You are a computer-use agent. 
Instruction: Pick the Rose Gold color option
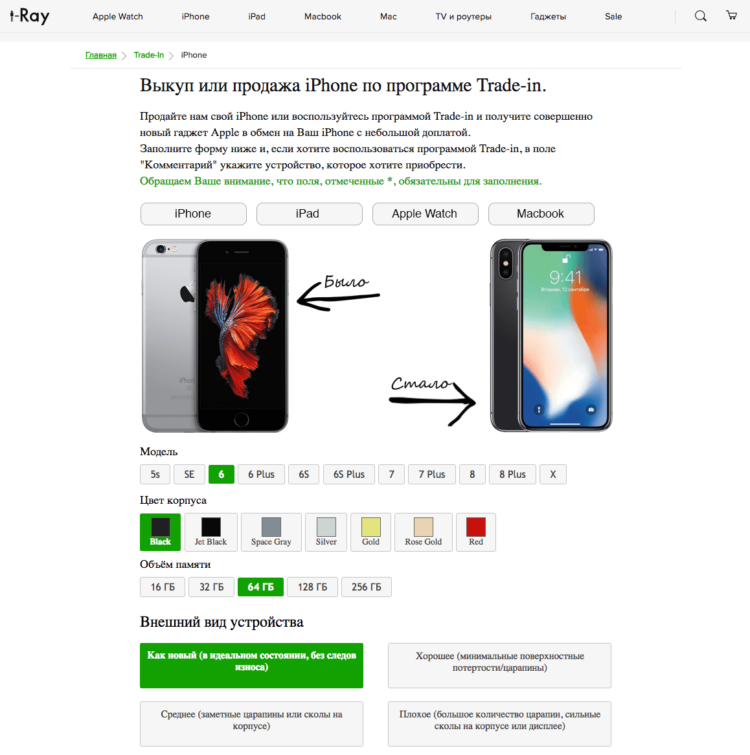(423, 532)
